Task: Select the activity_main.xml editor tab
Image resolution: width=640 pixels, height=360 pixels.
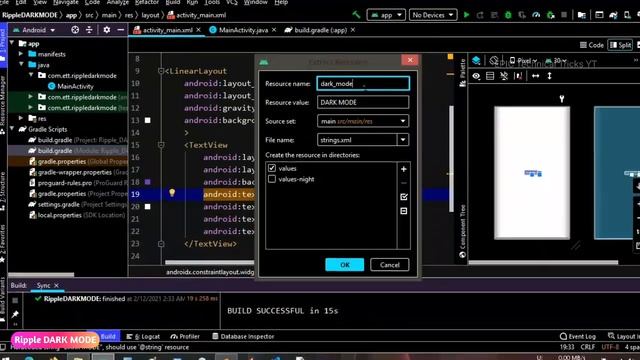Action: pos(167,30)
